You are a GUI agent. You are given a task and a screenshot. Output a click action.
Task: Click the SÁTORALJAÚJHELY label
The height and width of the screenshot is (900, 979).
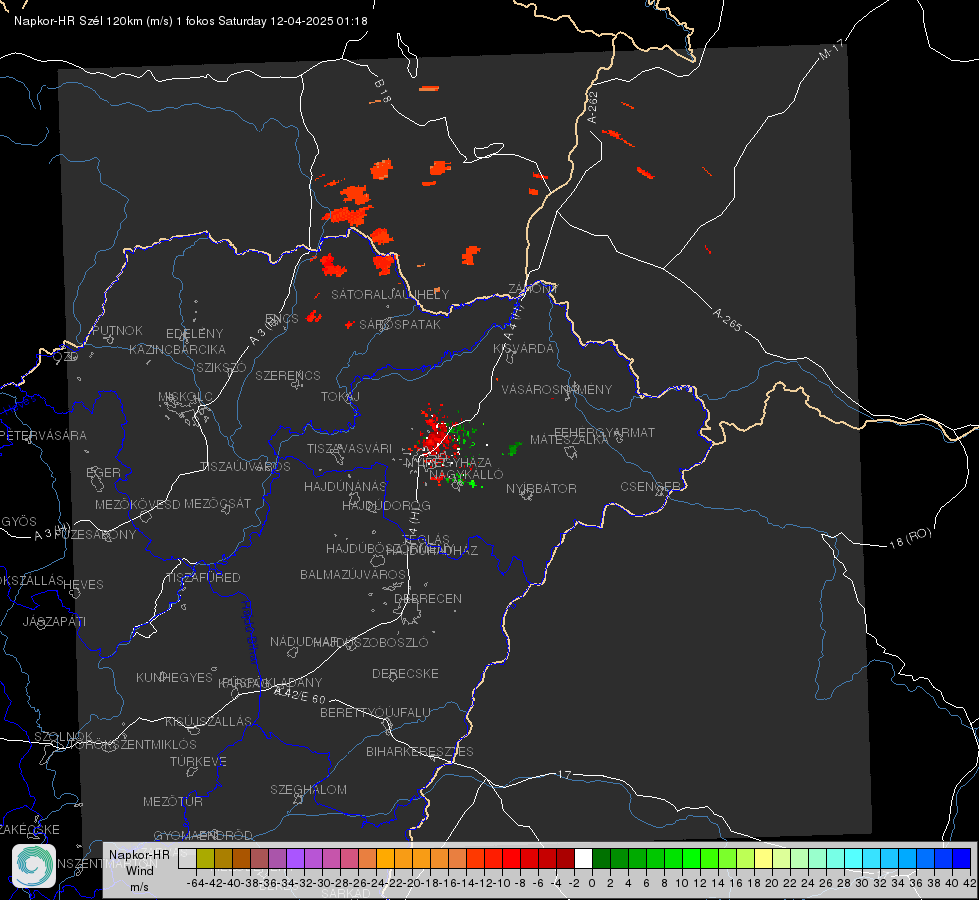pyautogui.click(x=390, y=294)
